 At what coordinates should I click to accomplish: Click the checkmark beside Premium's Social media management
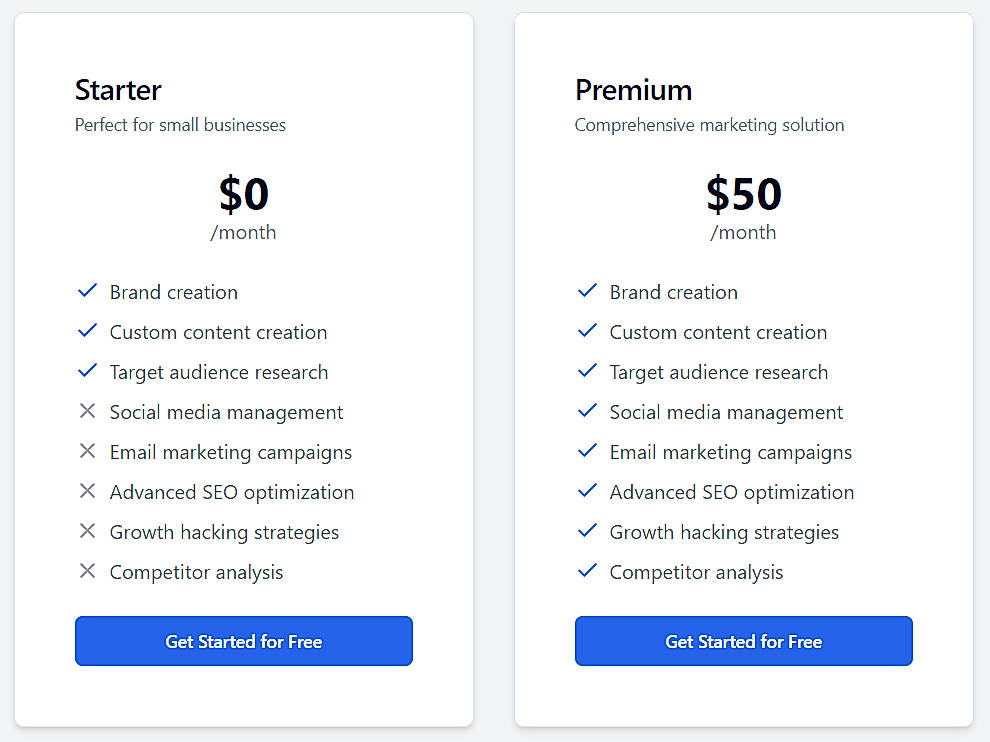tap(587, 411)
